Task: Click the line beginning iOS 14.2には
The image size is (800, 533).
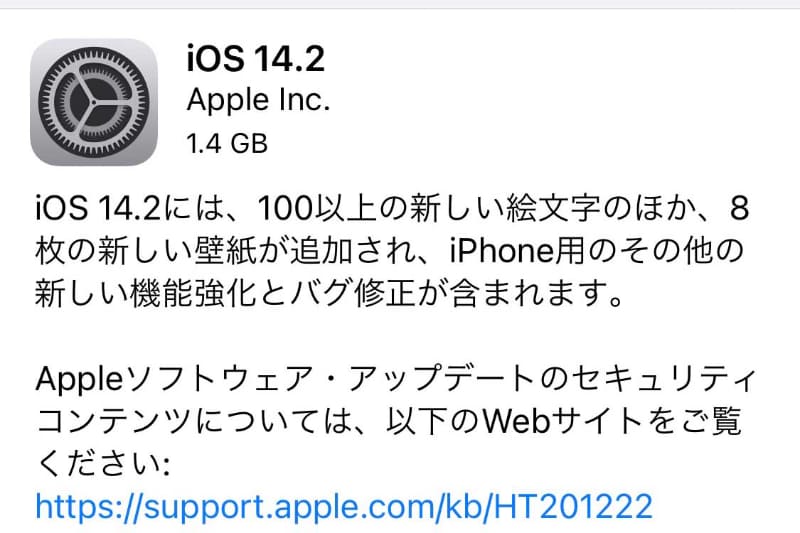Action: click(x=392, y=208)
